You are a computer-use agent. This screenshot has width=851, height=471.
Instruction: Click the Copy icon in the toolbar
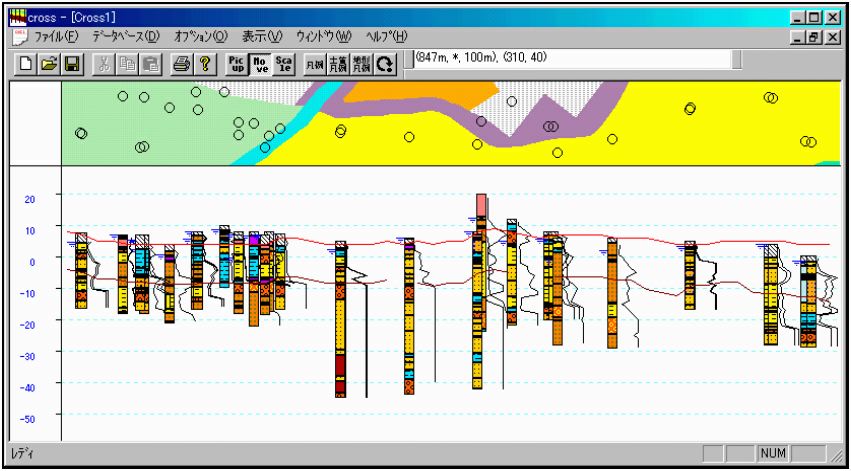click(127, 65)
